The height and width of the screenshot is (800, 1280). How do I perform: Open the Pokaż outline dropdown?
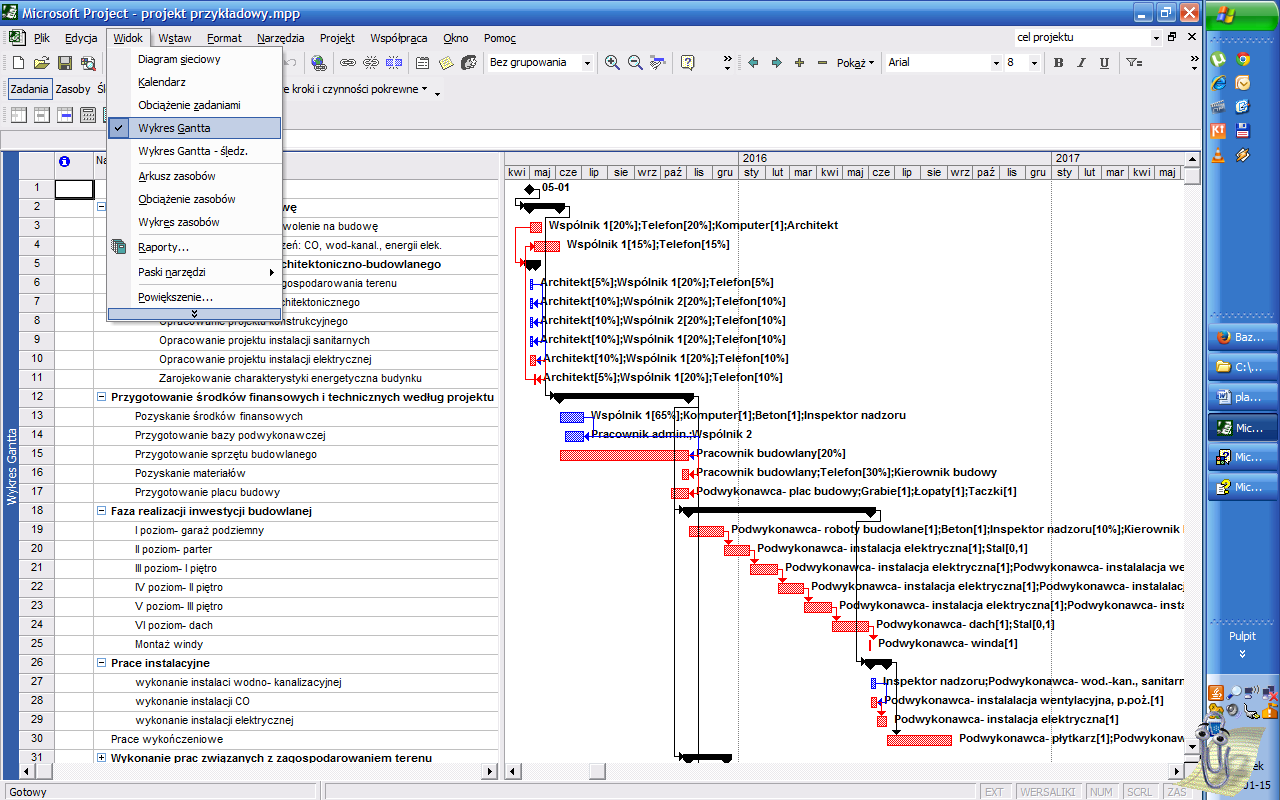(856, 63)
